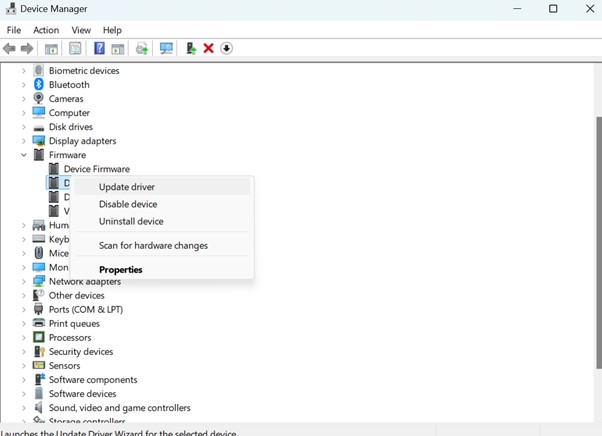This screenshot has width=602, height=436.
Task: Close the Device Manager window
Action: tap(590, 8)
